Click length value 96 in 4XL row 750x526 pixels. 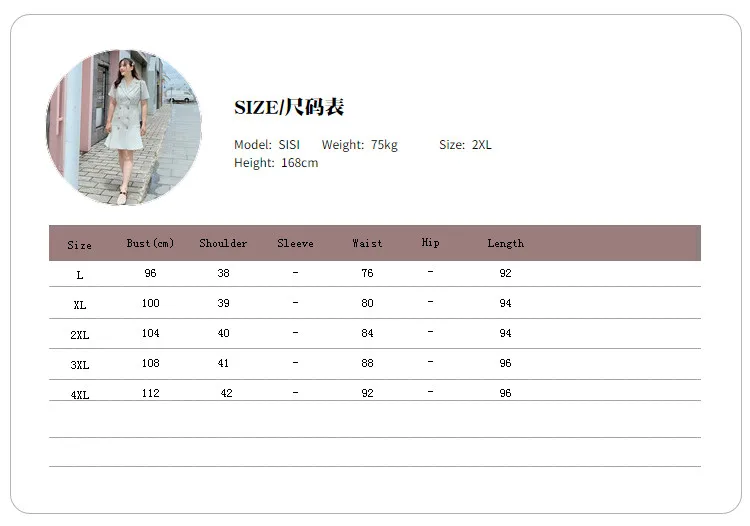pos(506,393)
